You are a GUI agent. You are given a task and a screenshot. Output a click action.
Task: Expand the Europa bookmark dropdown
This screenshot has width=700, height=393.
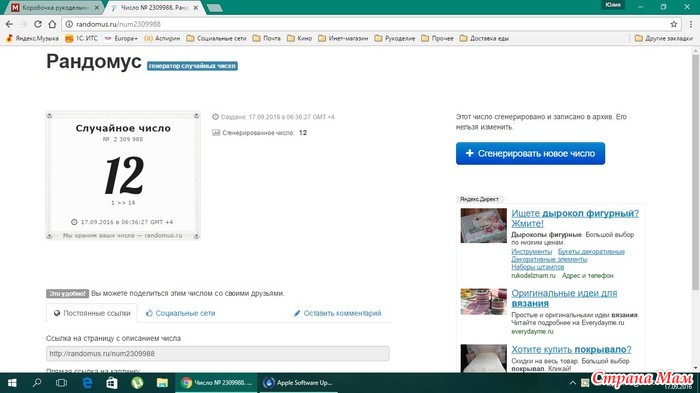(x=121, y=38)
